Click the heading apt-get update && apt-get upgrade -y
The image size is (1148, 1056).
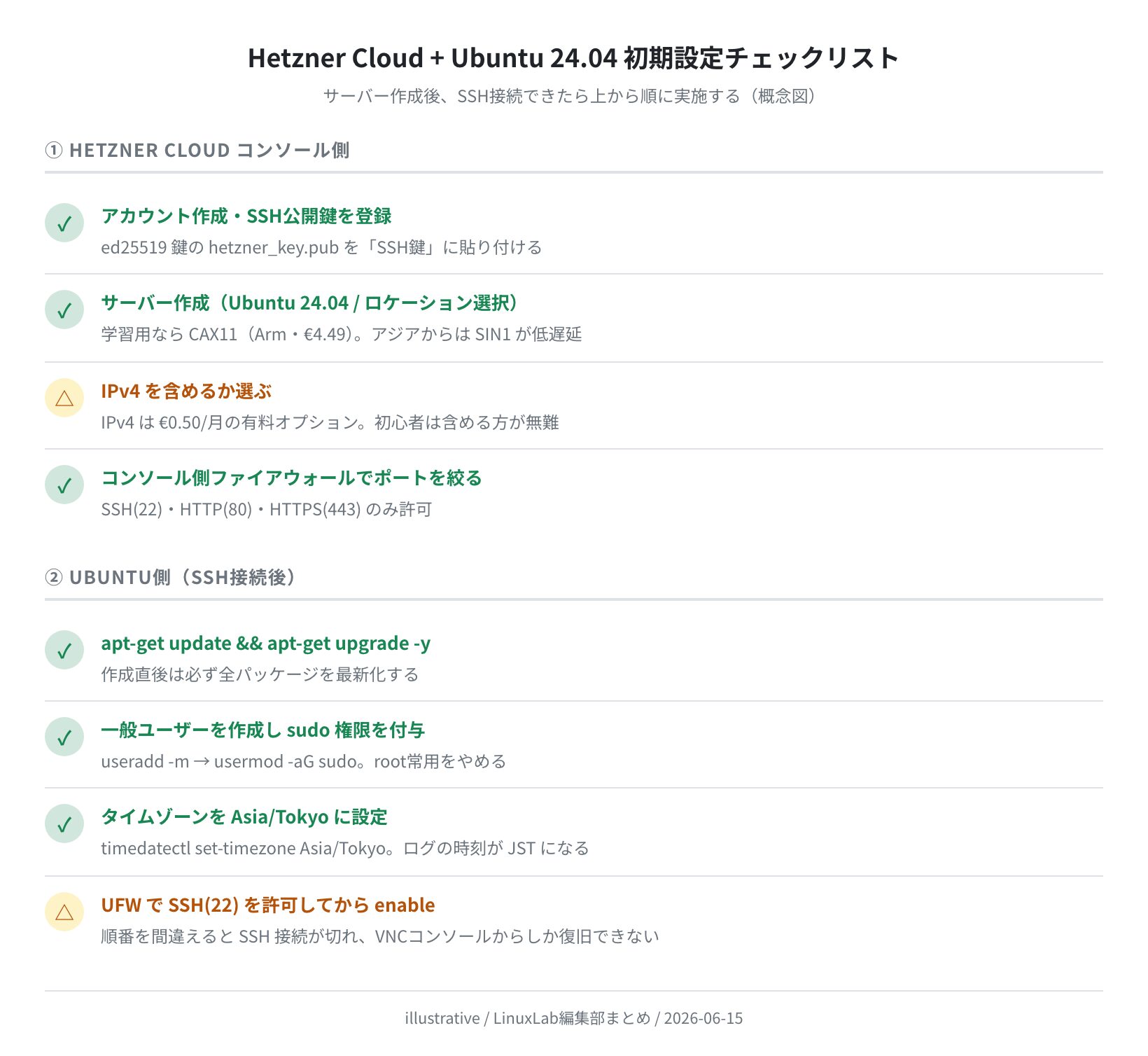pyautogui.click(x=266, y=643)
